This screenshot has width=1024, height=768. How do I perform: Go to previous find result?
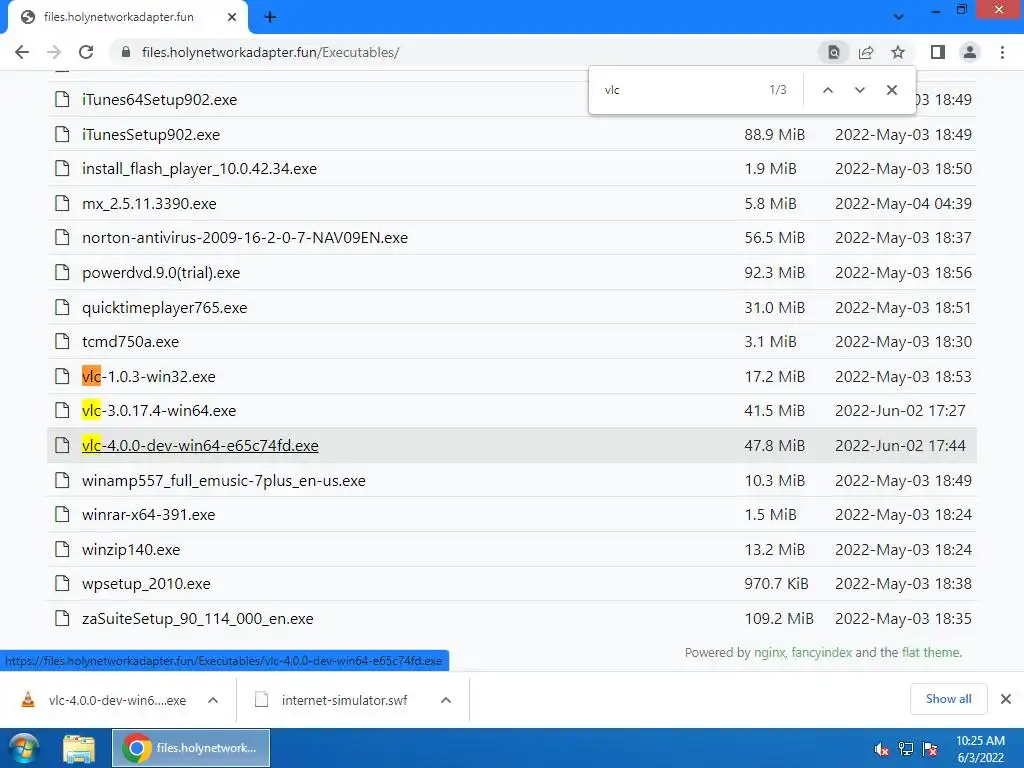pos(827,90)
